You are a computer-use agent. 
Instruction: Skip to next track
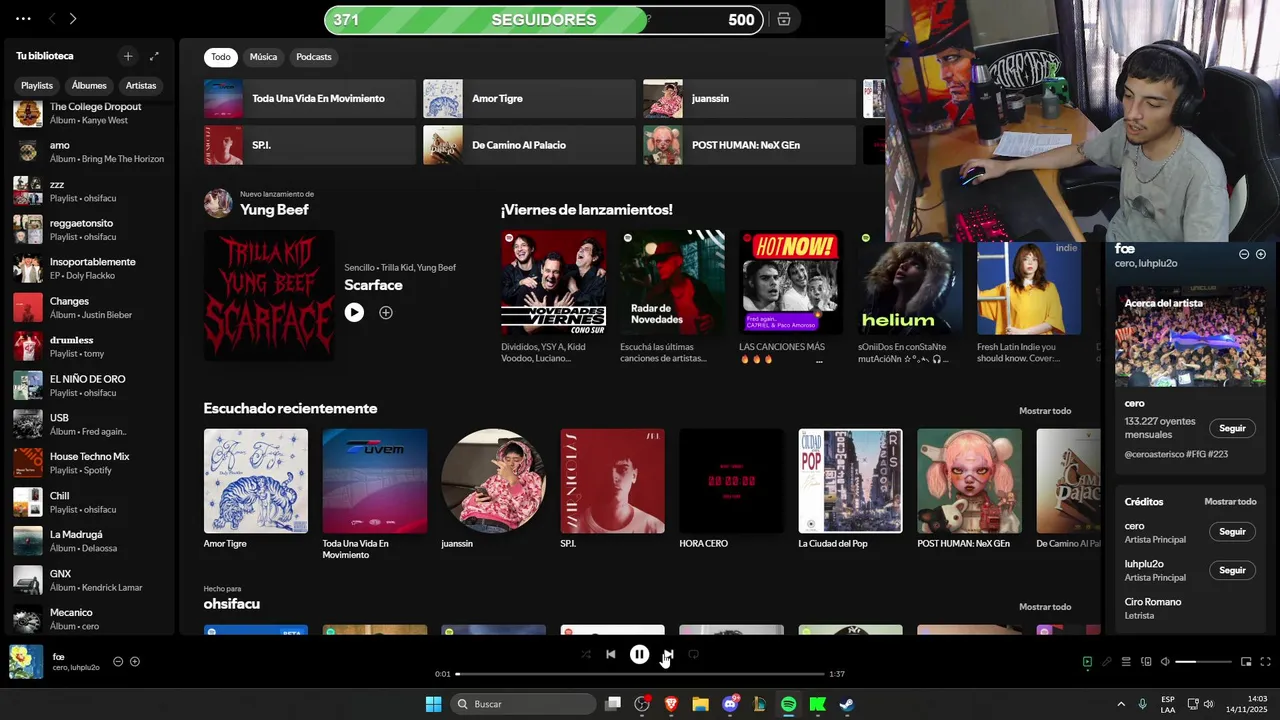click(x=668, y=655)
